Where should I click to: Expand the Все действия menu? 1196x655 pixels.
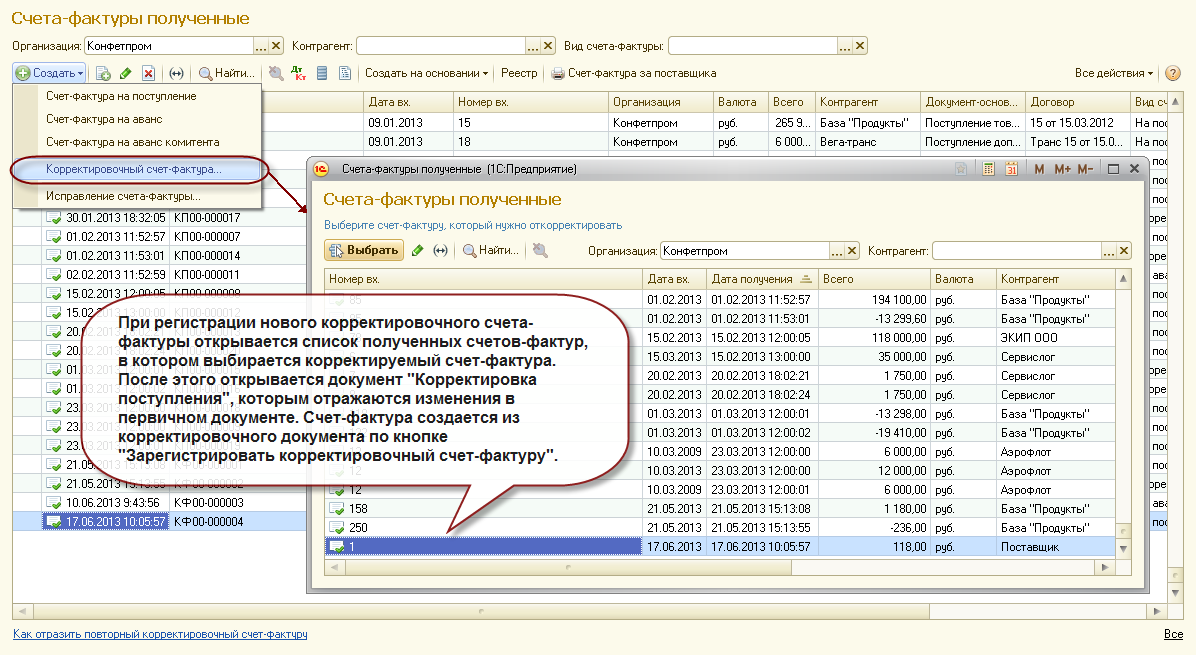tap(1113, 73)
